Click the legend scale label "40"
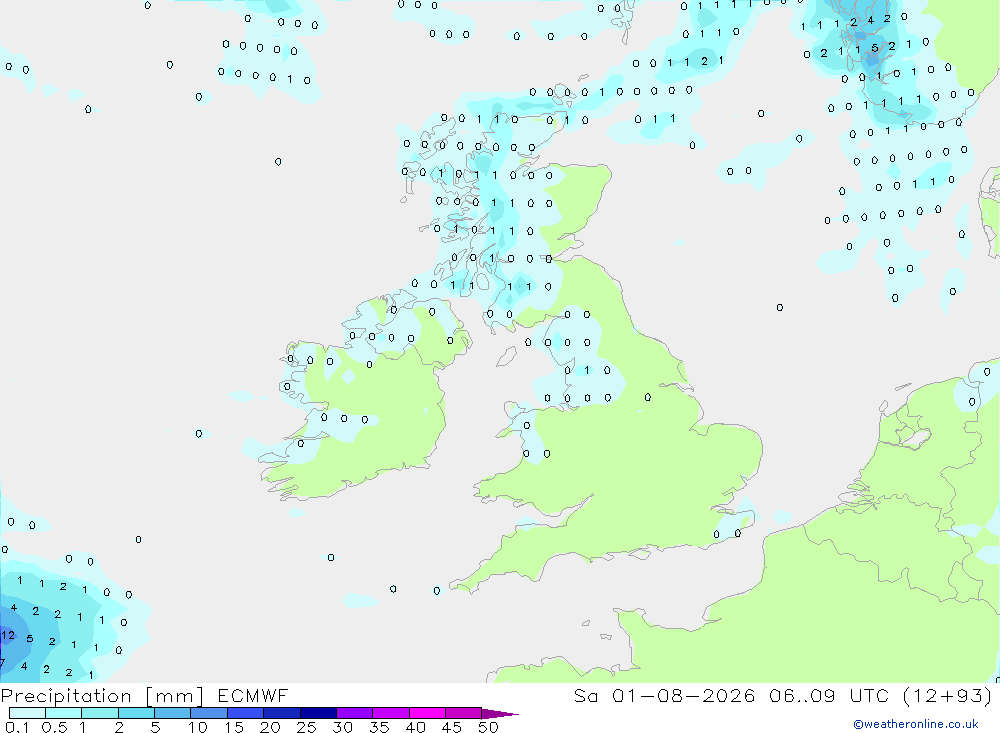The width and height of the screenshot is (1000, 733). pyautogui.click(x=416, y=727)
